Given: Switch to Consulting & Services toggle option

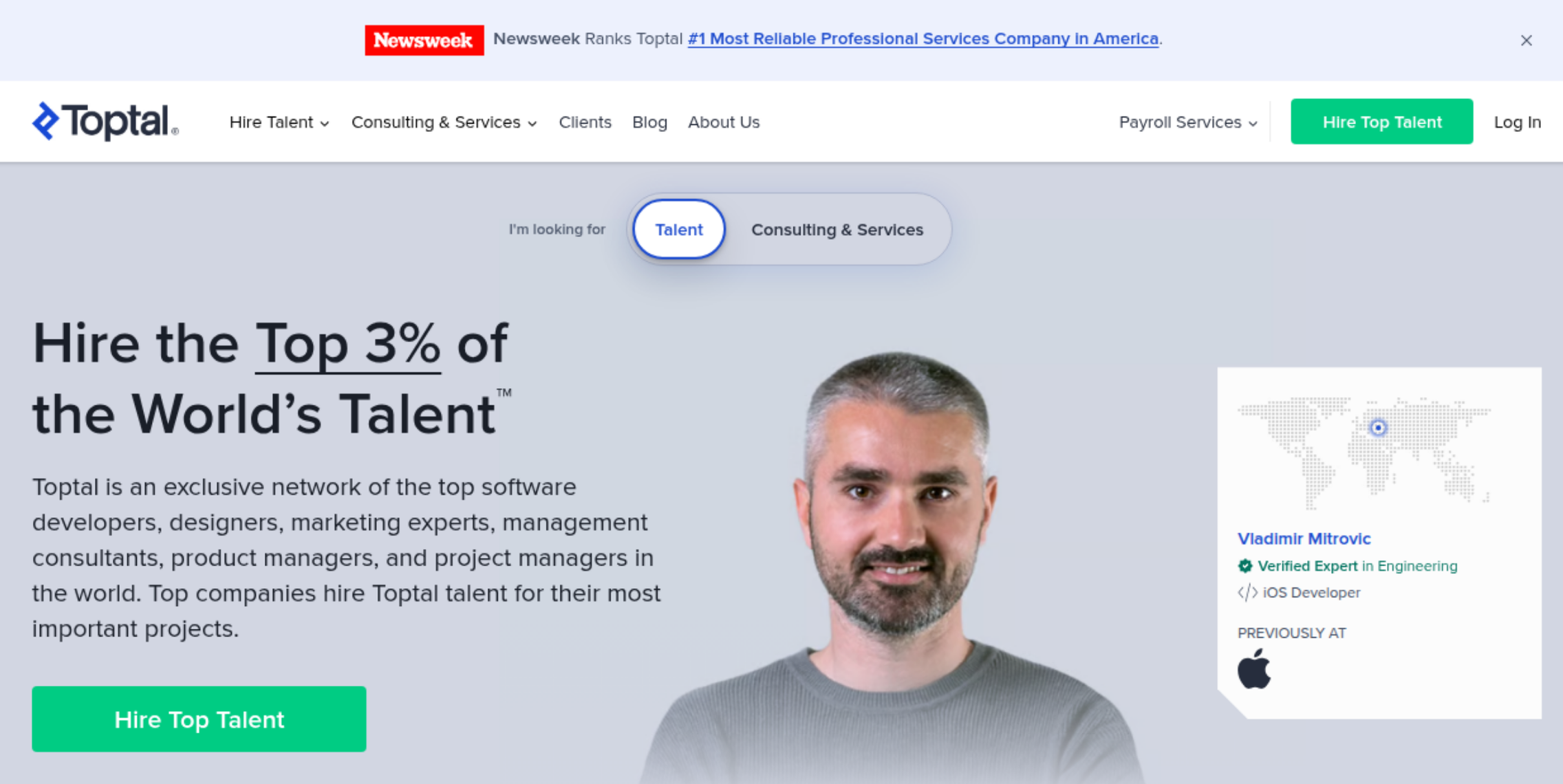Looking at the screenshot, I should pyautogui.click(x=837, y=230).
